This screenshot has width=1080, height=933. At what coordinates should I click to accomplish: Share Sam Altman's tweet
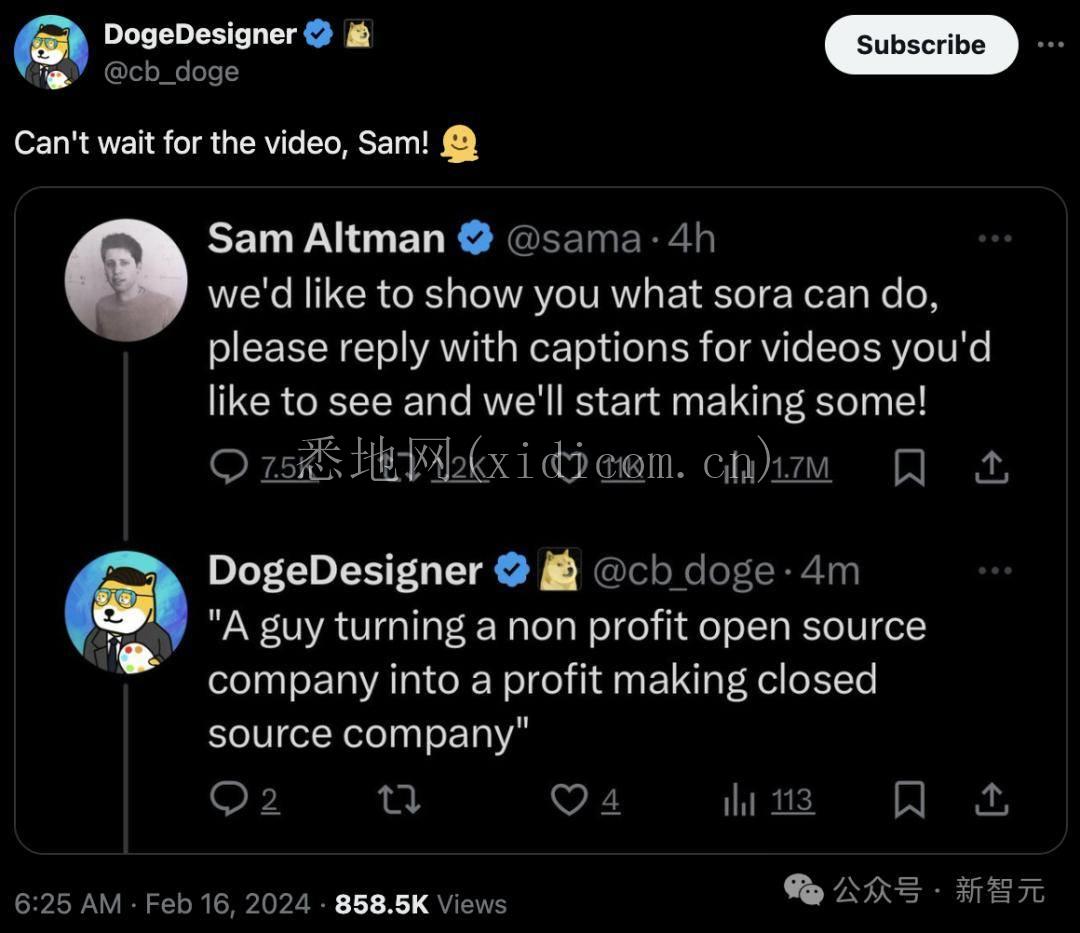tap(990, 466)
